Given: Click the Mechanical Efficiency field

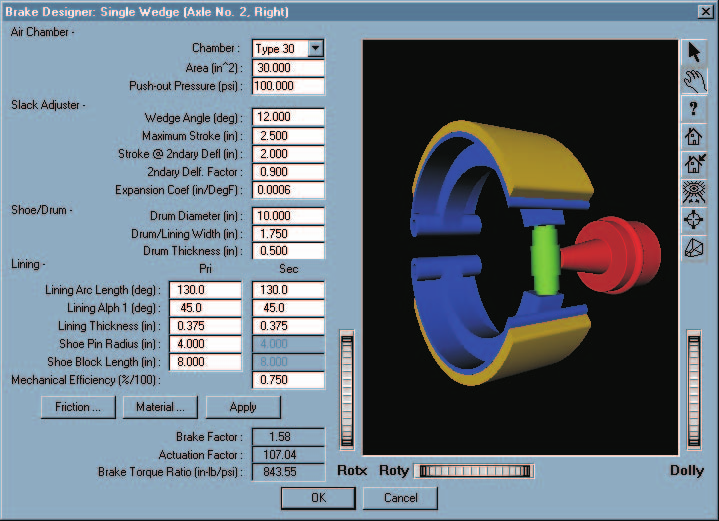Looking at the screenshot, I should click(x=288, y=380).
